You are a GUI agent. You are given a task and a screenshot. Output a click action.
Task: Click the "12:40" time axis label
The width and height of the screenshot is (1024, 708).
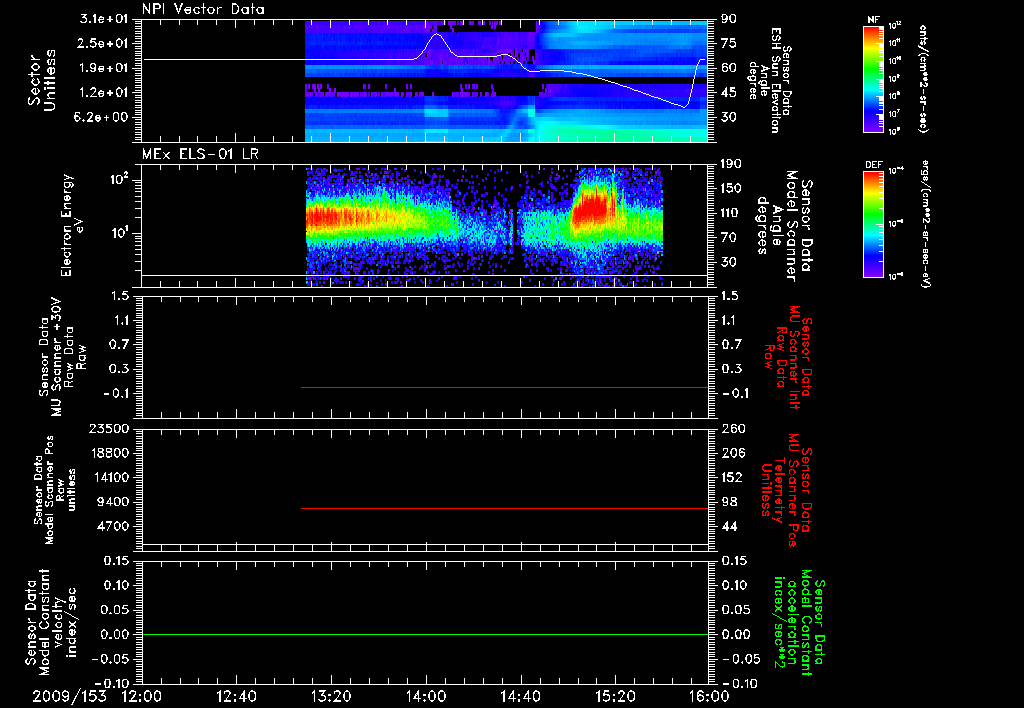pos(236,696)
